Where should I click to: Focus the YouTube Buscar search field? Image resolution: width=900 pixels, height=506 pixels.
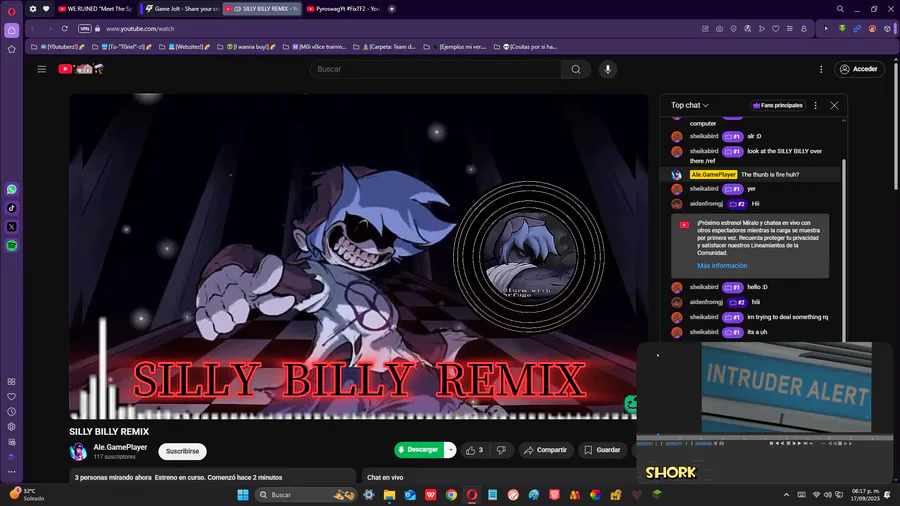[x=435, y=69]
